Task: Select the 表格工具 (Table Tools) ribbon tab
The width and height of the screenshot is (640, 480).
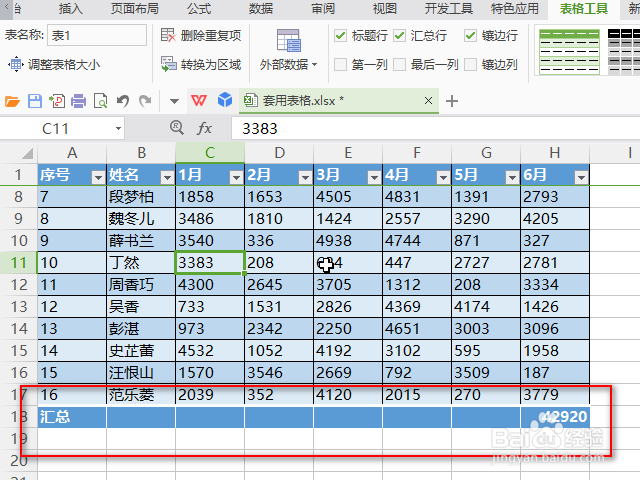Action: 584,8
